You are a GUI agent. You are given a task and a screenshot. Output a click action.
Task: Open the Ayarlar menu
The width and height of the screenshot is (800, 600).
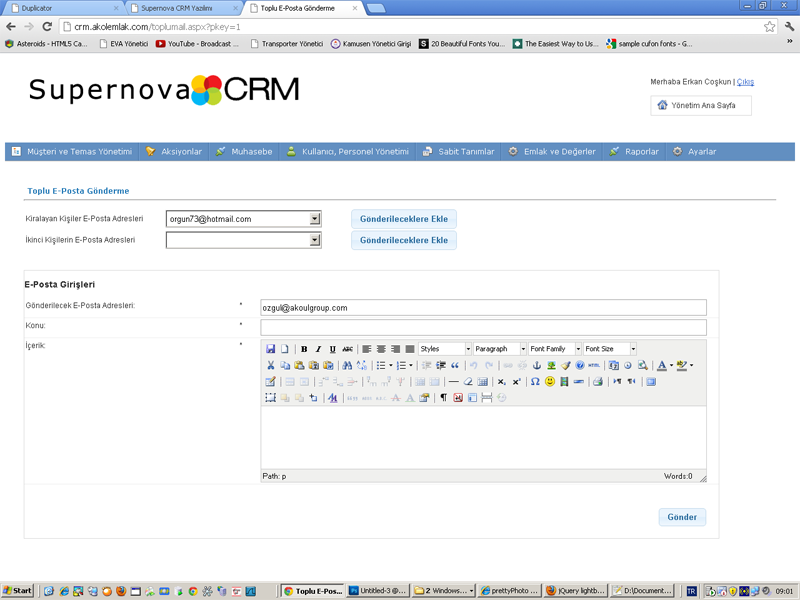[x=694, y=152]
